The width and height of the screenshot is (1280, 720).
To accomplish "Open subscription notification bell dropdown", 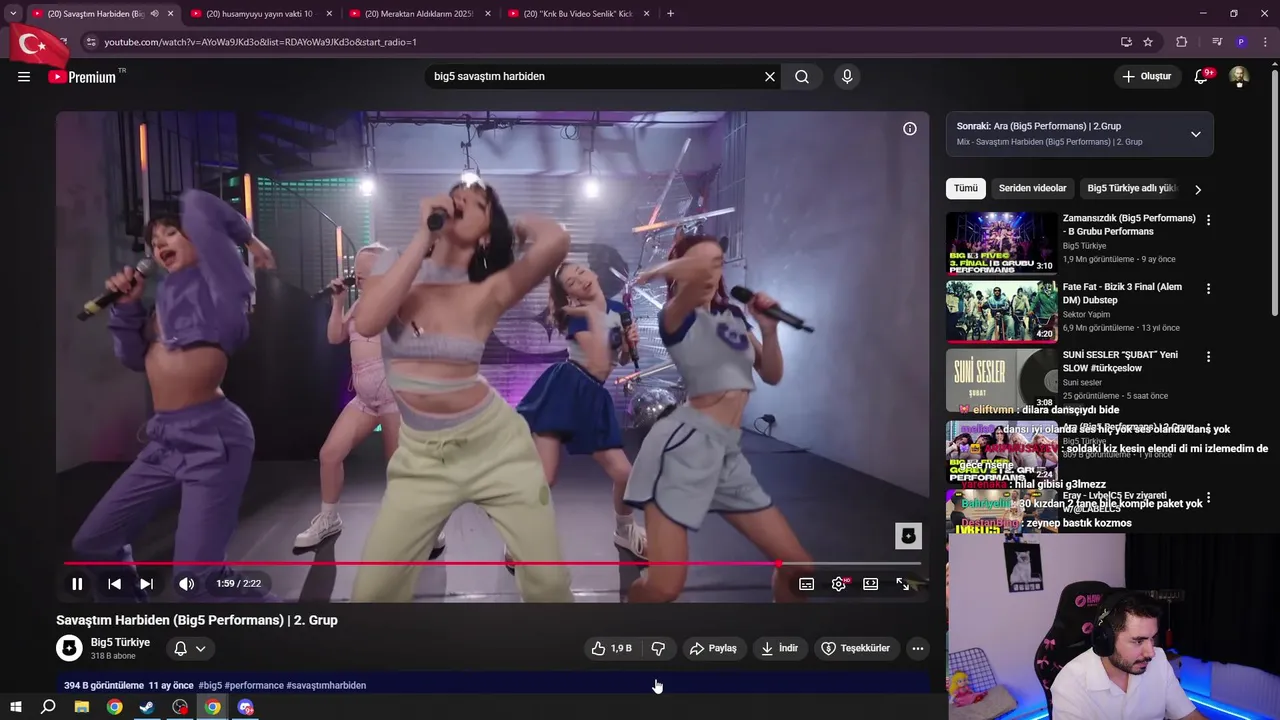I will click(x=190, y=649).
